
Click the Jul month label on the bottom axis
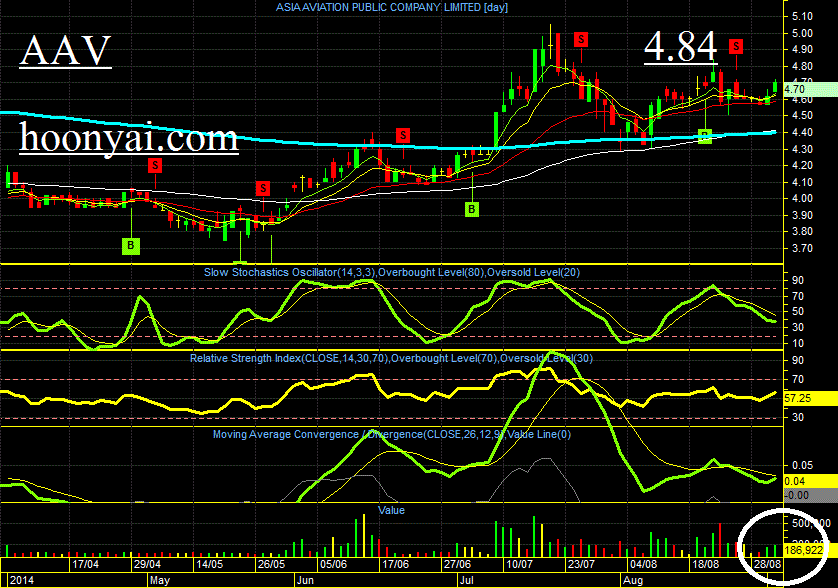(467, 580)
